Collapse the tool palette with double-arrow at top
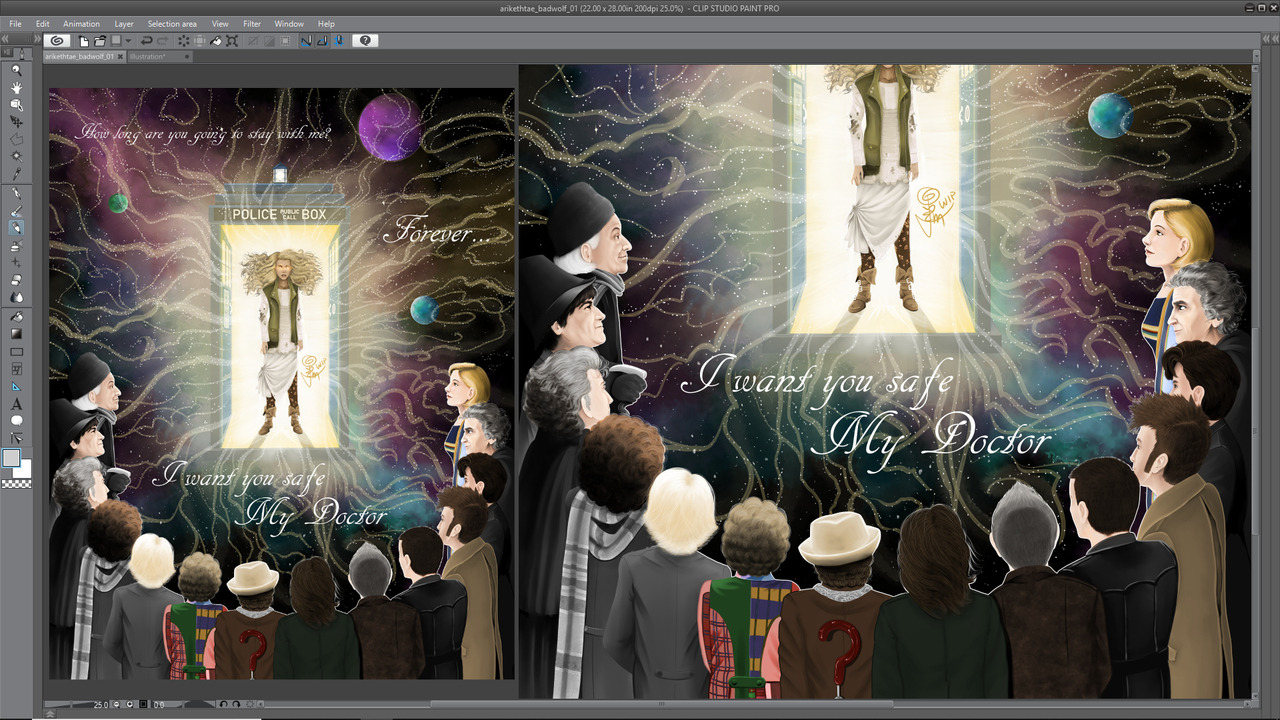Viewport: 1280px width, 720px height. pos(5,41)
